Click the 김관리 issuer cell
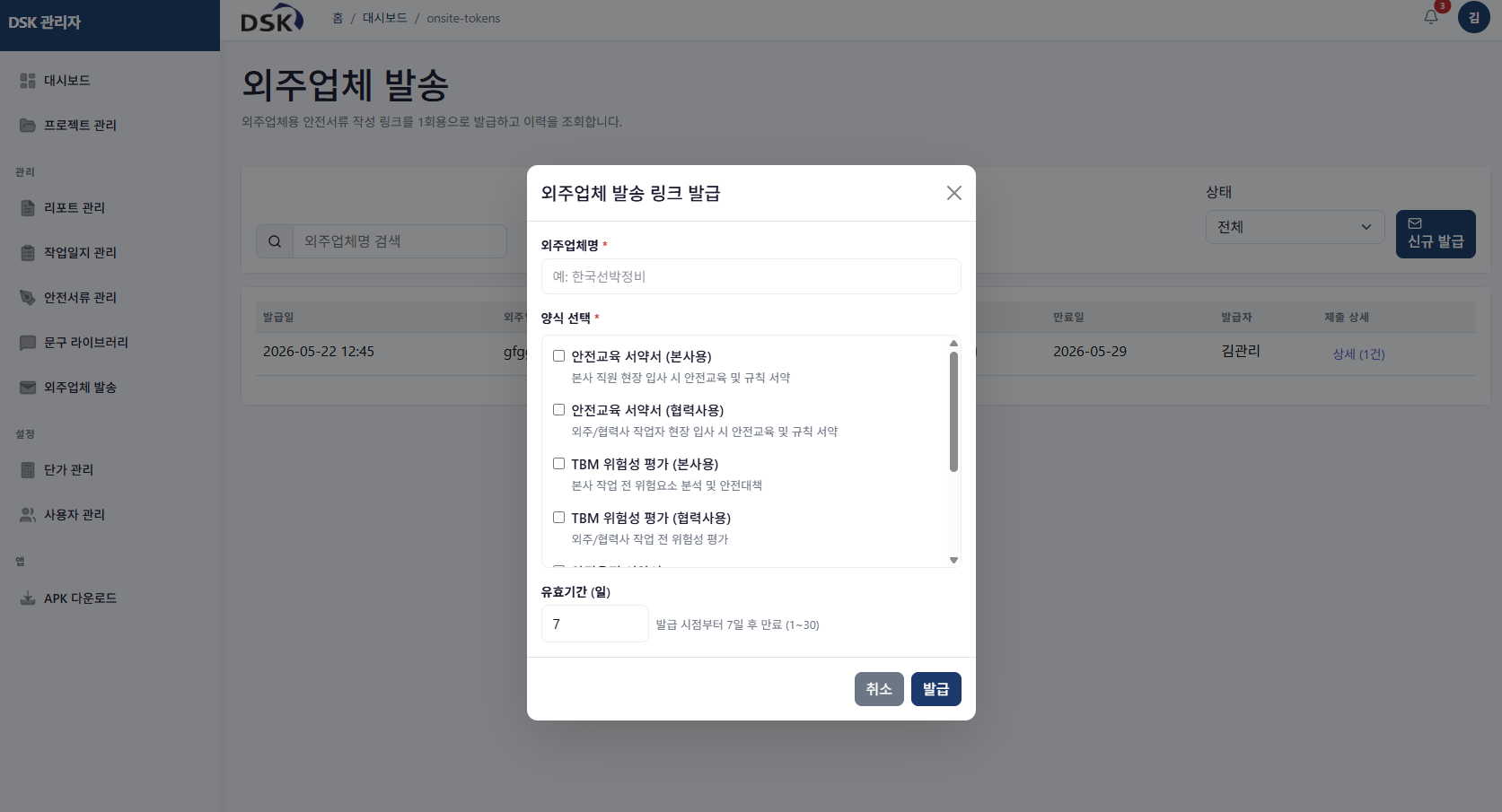 pos(1241,351)
